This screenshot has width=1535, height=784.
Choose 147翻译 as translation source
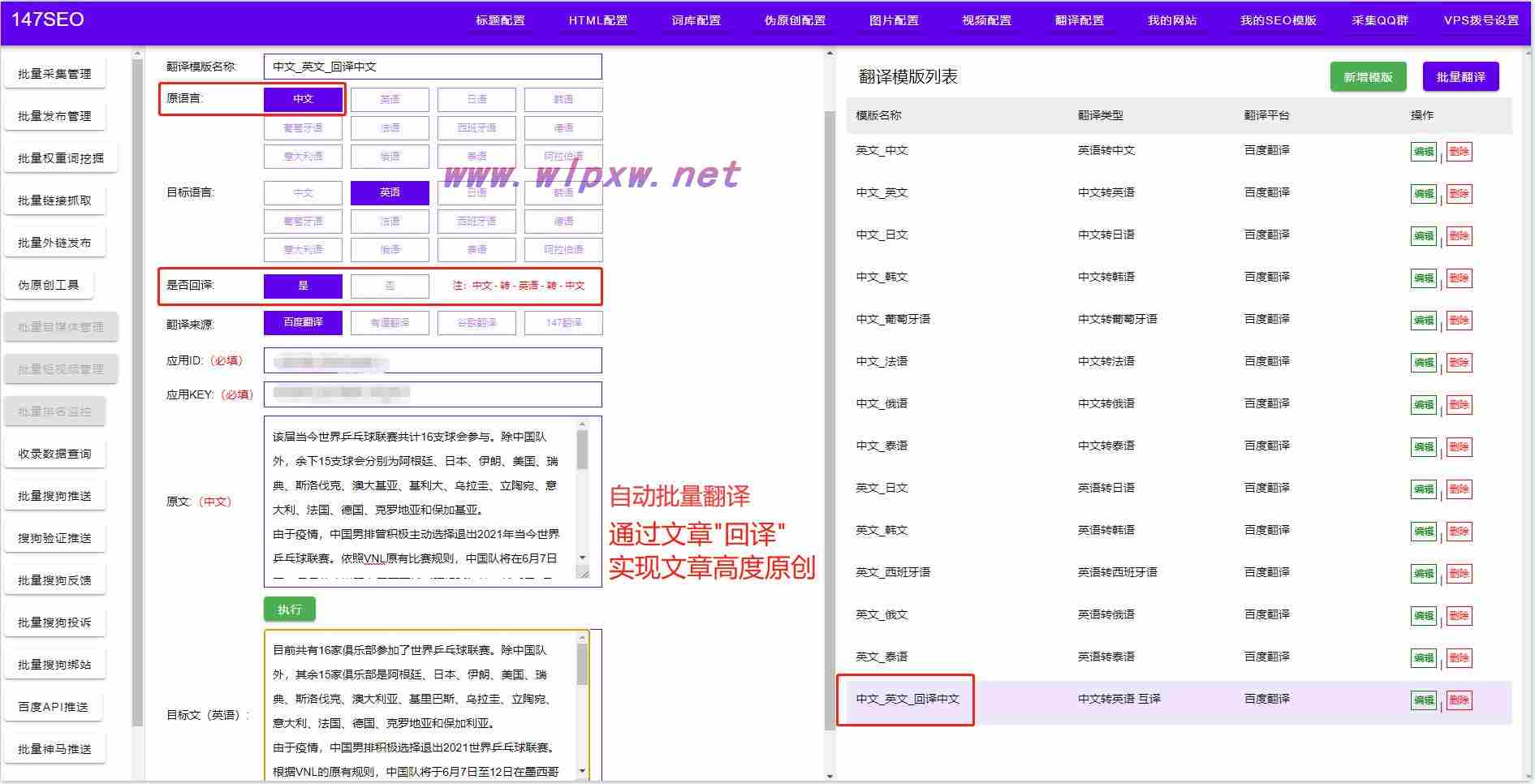click(x=563, y=323)
